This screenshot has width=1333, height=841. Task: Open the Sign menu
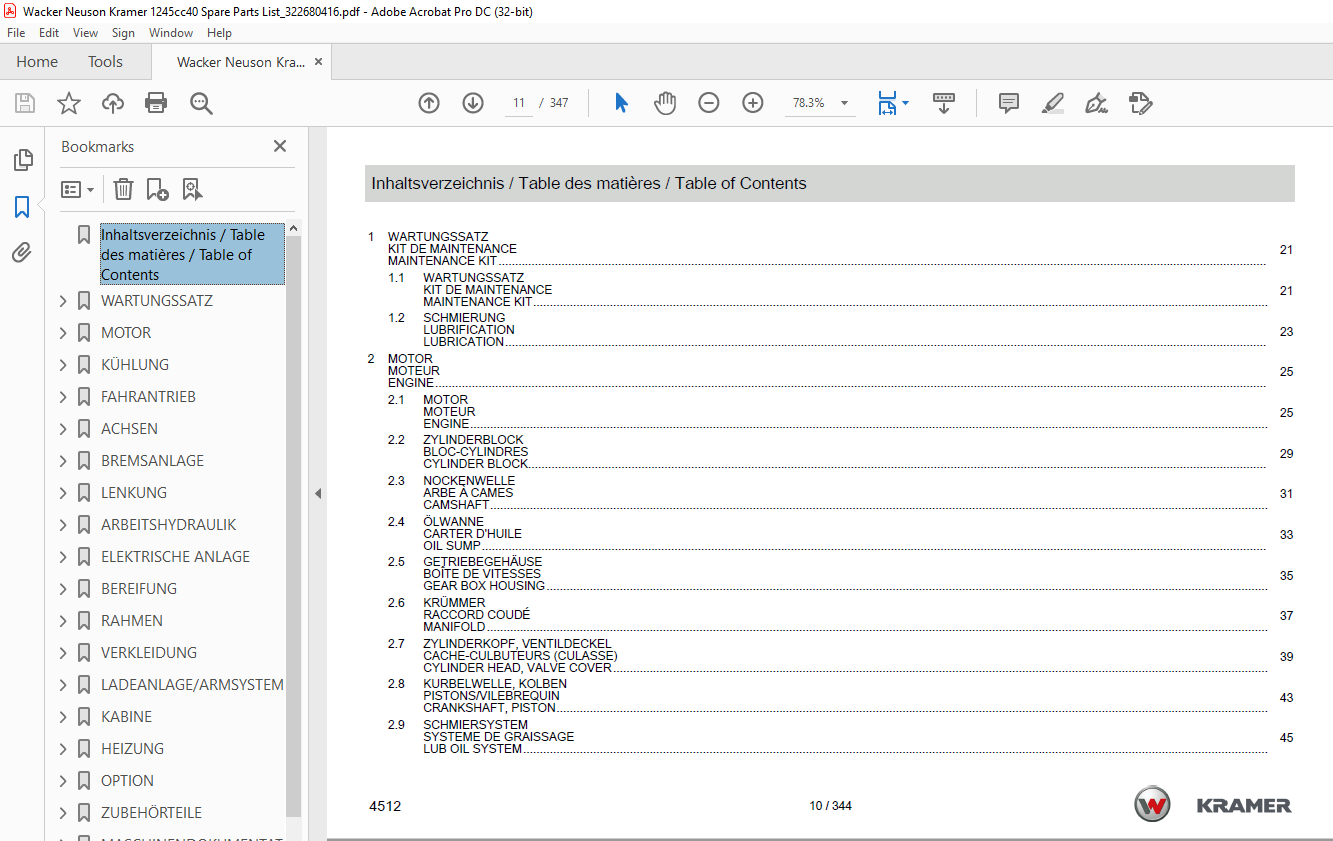[x=123, y=33]
